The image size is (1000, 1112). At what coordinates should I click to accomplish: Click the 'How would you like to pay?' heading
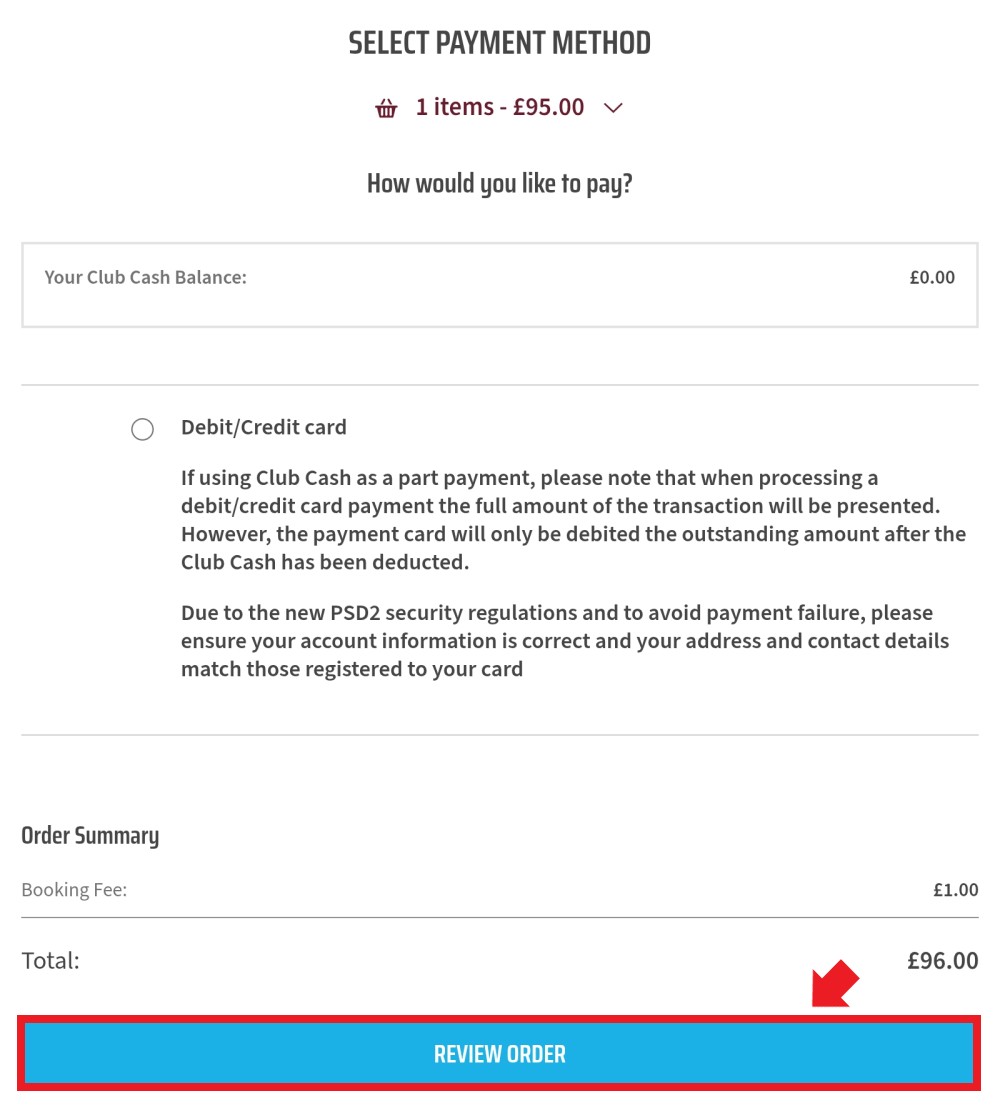499,184
